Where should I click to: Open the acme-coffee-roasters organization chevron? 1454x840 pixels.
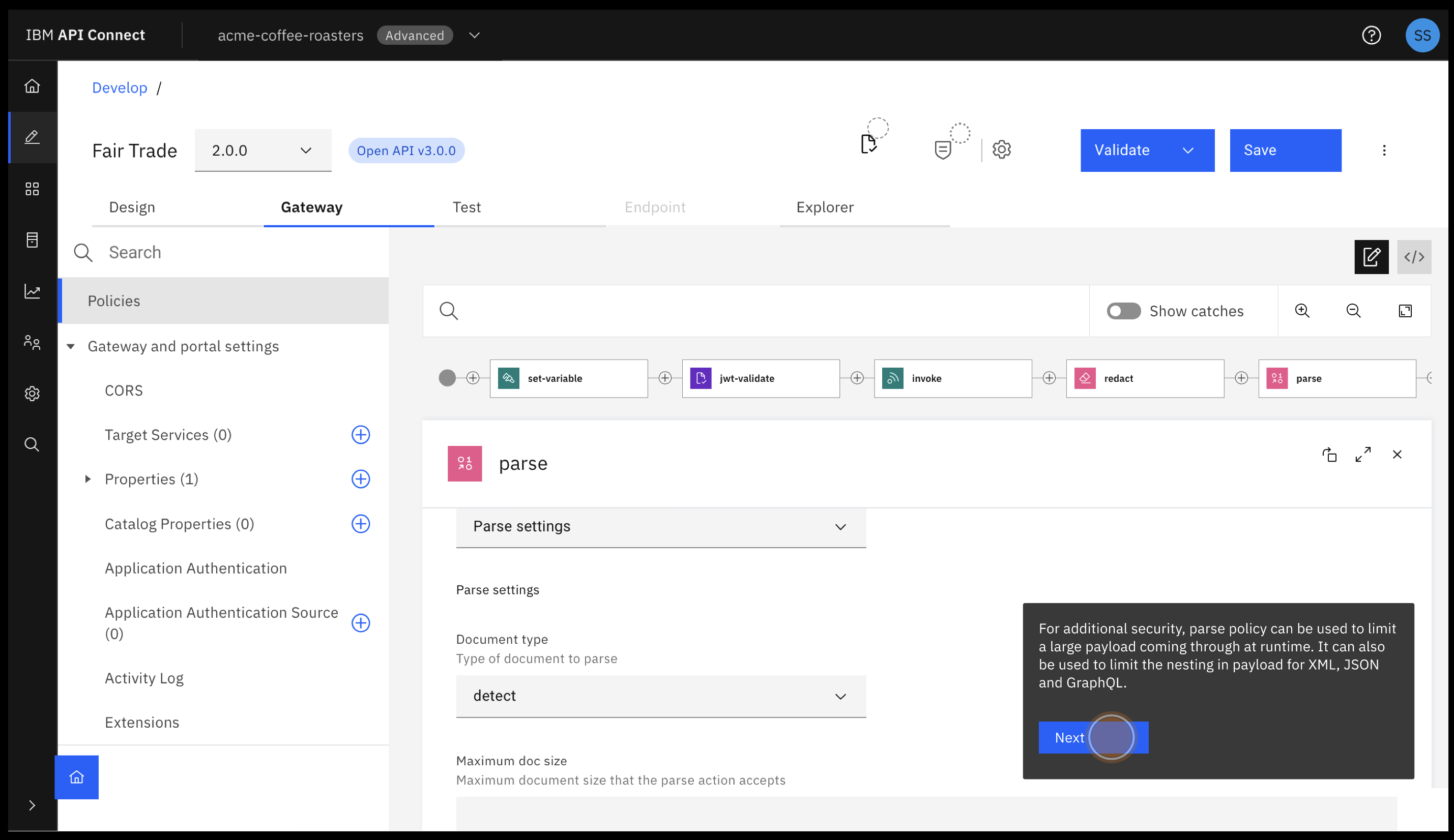tap(474, 35)
